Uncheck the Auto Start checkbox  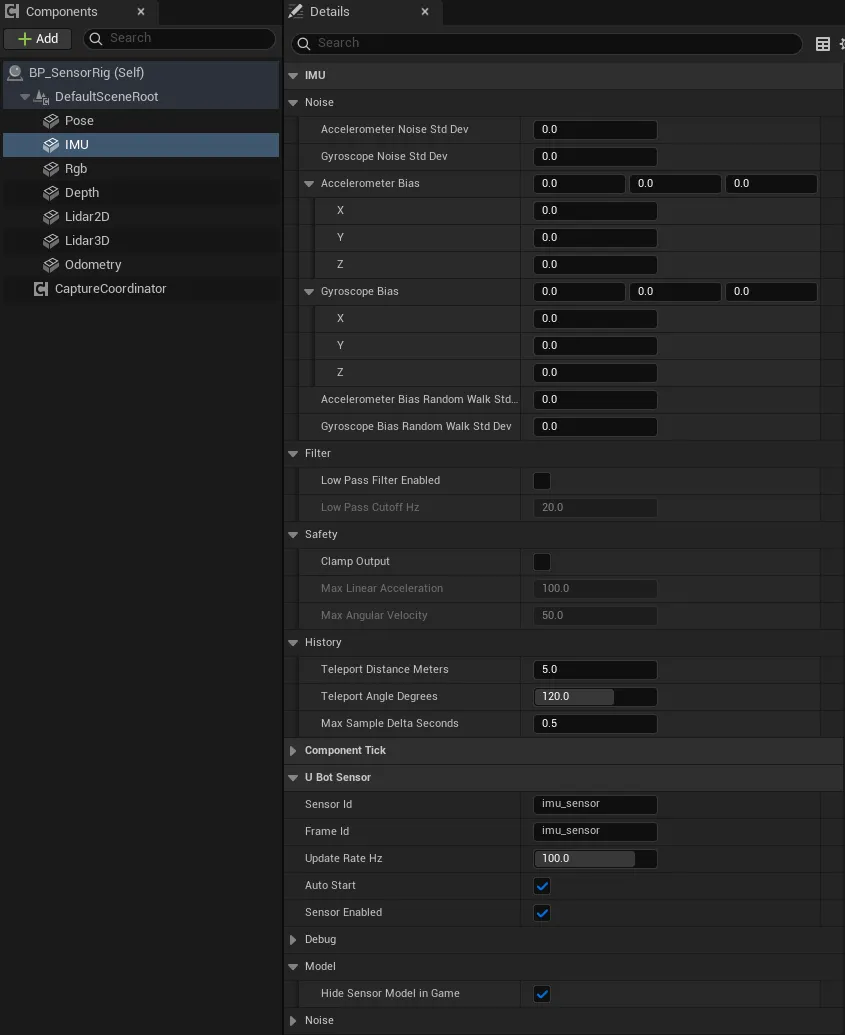[542, 886]
